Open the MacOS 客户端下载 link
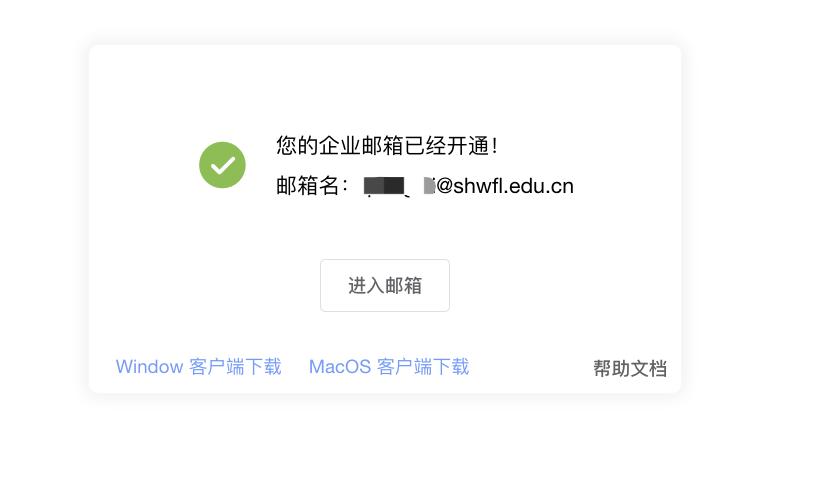Screen dimensions: 820x498 (x=389, y=367)
